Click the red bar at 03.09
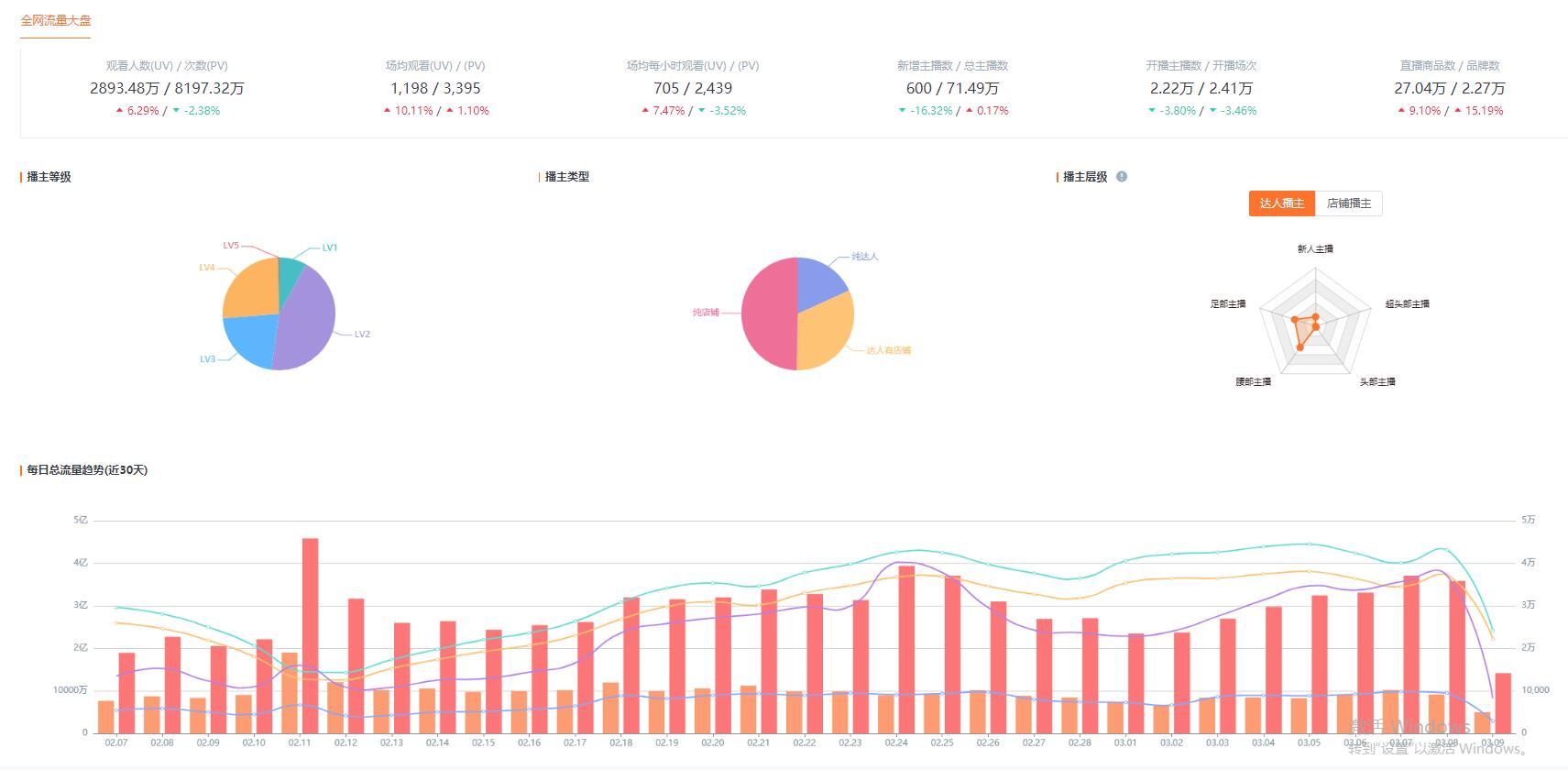The height and width of the screenshot is (770, 1568). [1503, 703]
